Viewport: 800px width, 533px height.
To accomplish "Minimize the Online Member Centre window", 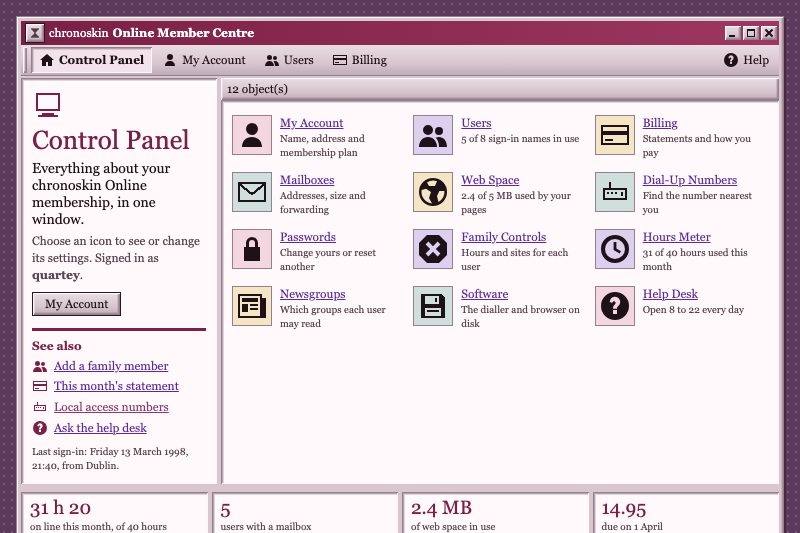I will [732, 34].
